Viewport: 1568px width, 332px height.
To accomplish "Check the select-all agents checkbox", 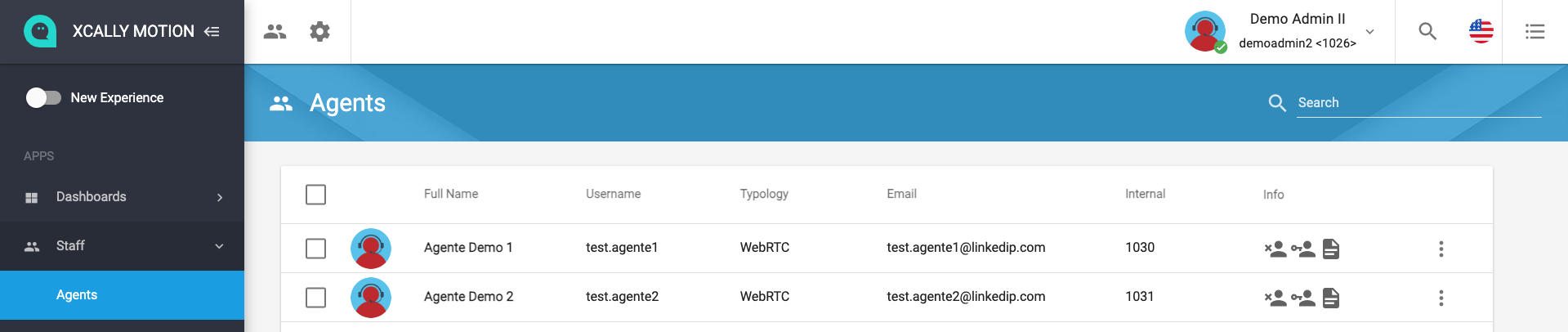I will 315,195.
